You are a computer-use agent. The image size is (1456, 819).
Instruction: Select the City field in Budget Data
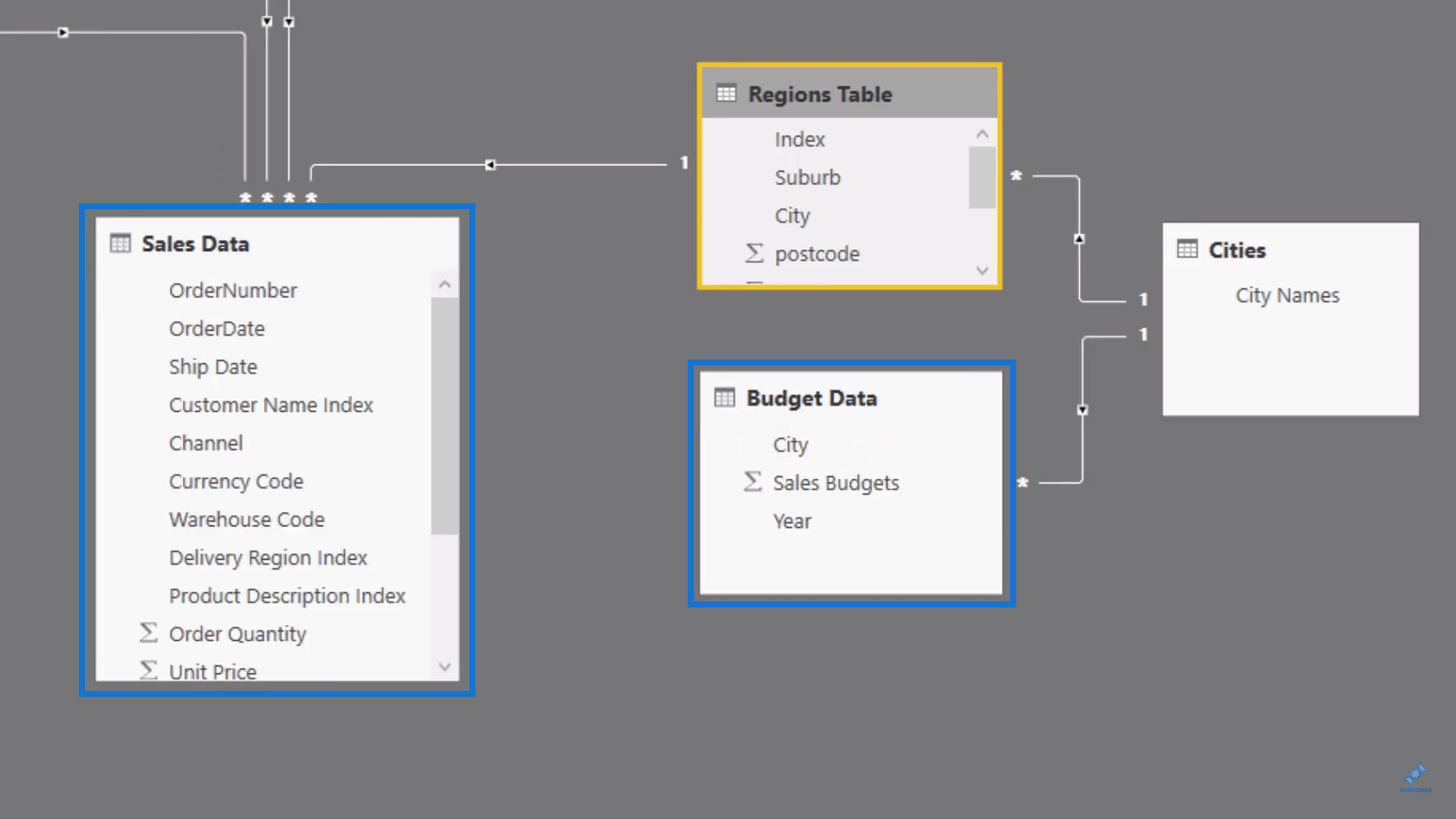pyautogui.click(x=790, y=444)
